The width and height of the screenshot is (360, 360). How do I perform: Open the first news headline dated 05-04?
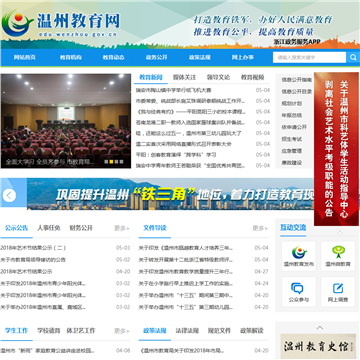(x=173, y=90)
